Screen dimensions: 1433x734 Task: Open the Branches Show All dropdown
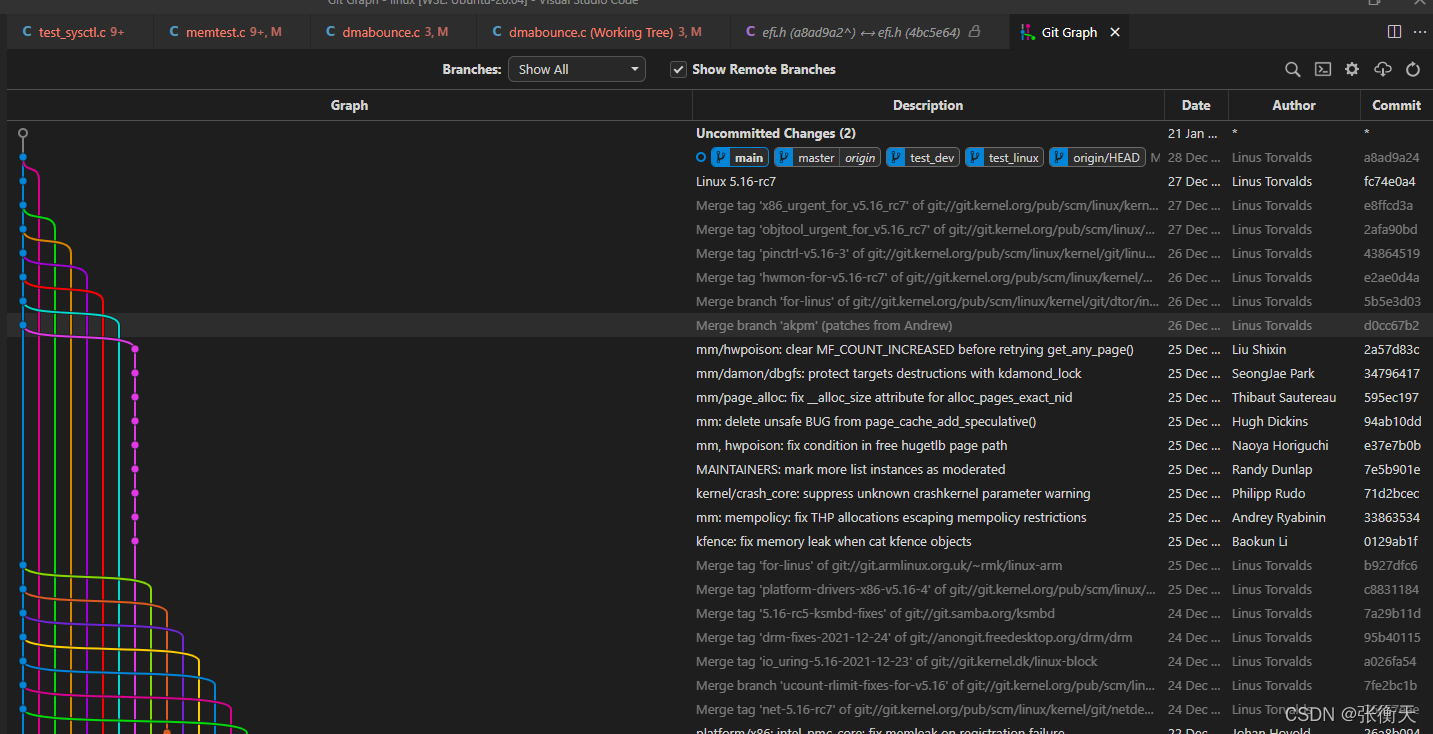(577, 69)
